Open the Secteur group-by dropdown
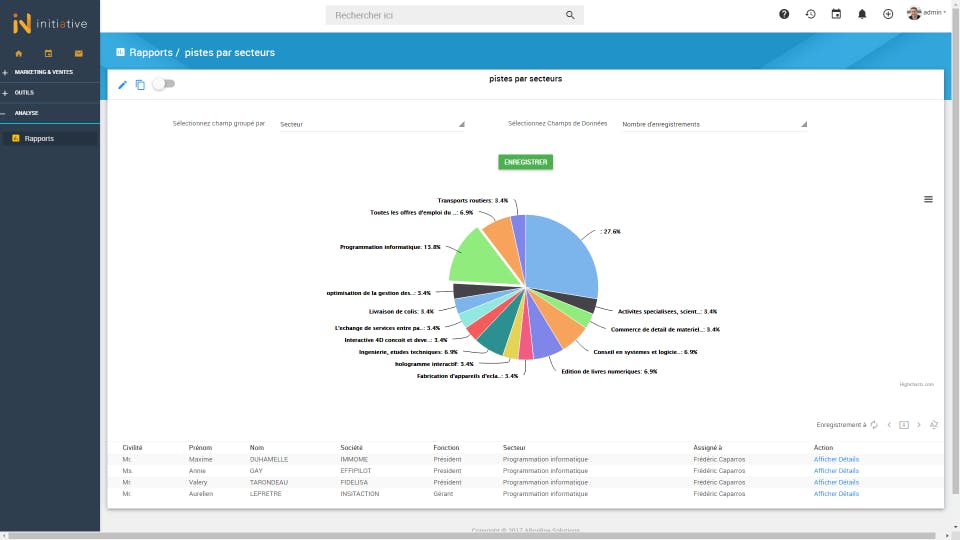The width and height of the screenshot is (960, 540). 372,124
